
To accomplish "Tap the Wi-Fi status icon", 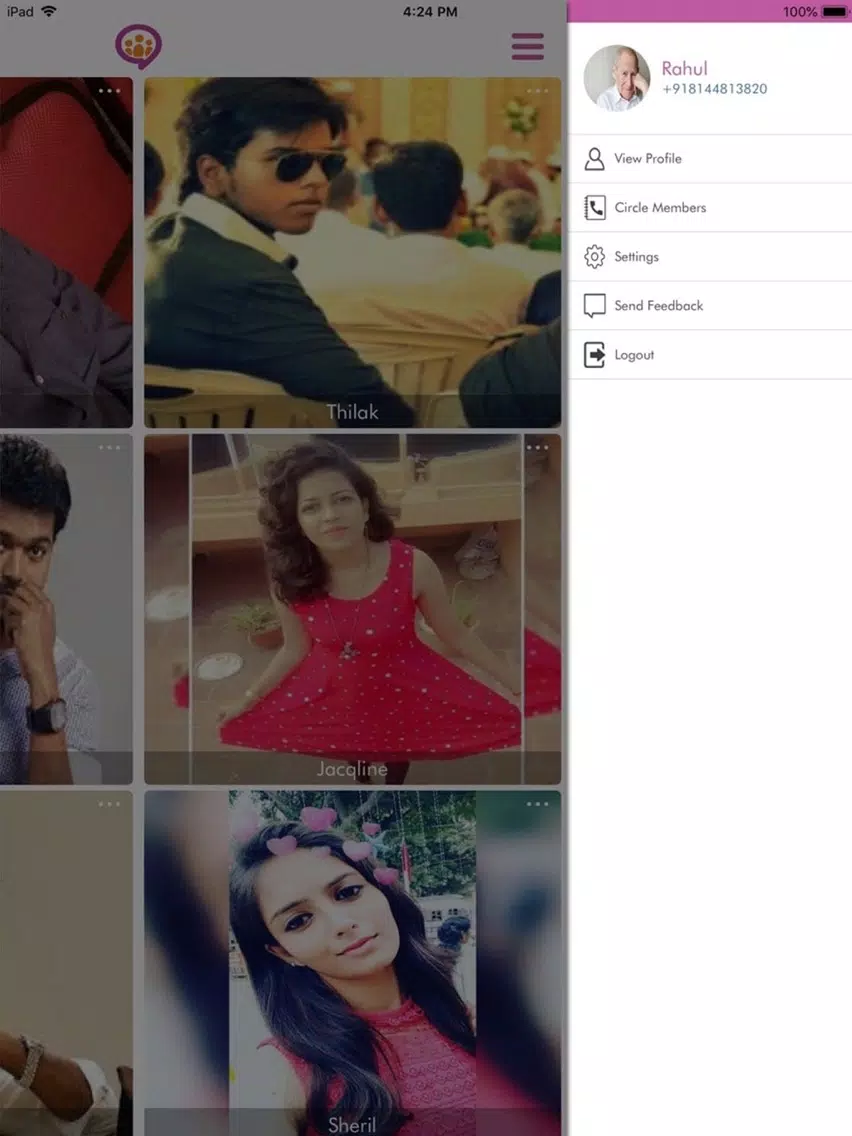I will point(49,12).
